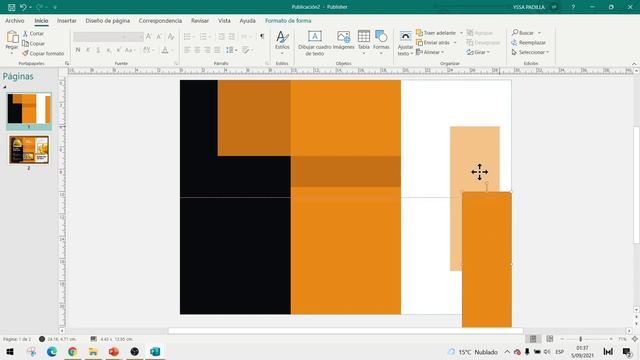Switch to the Correspondencia tab
Viewport: 640px width, 360px height.
tap(160, 20)
